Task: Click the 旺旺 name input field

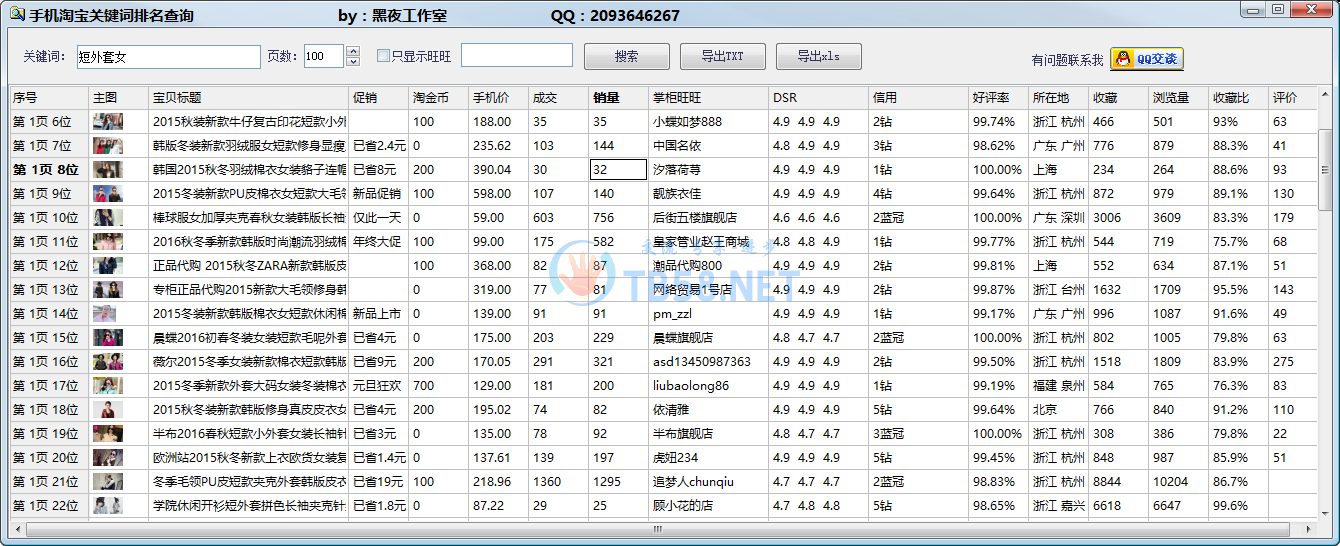Action: 517,56
